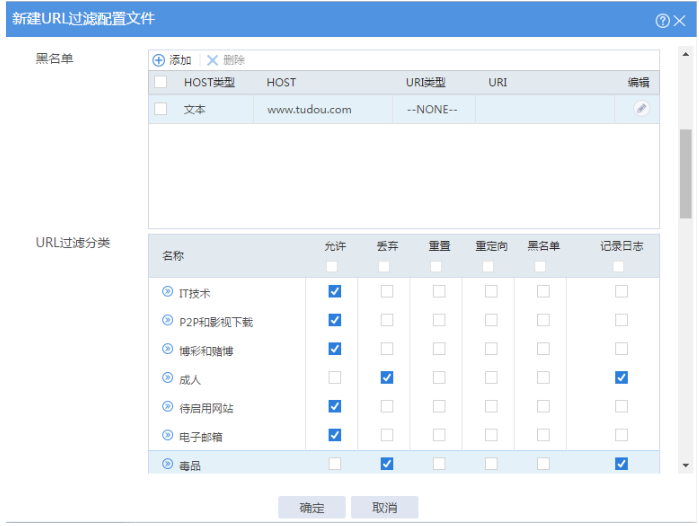699x526 pixels.
Task: Enable 记录日志 for IT技术
Action: pyautogui.click(x=621, y=292)
